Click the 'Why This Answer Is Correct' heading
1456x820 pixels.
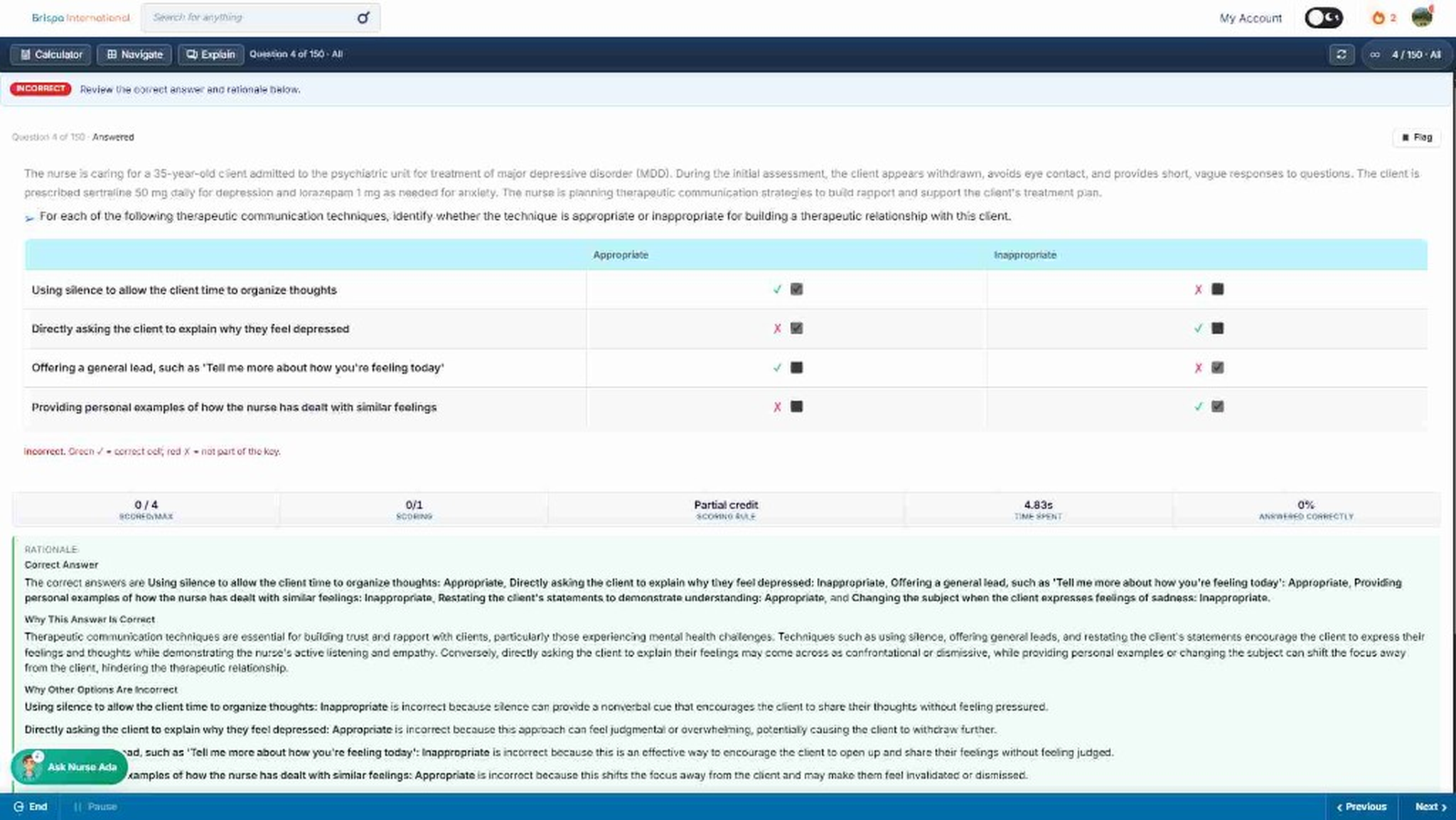(x=90, y=620)
